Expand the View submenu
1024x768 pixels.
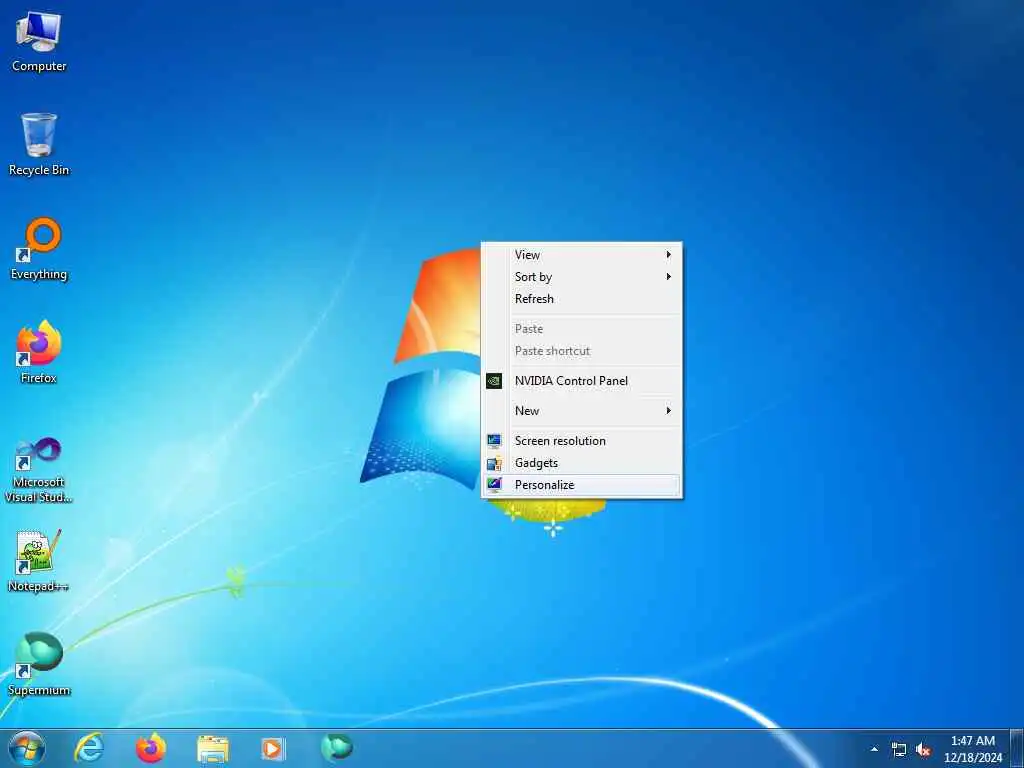(581, 255)
